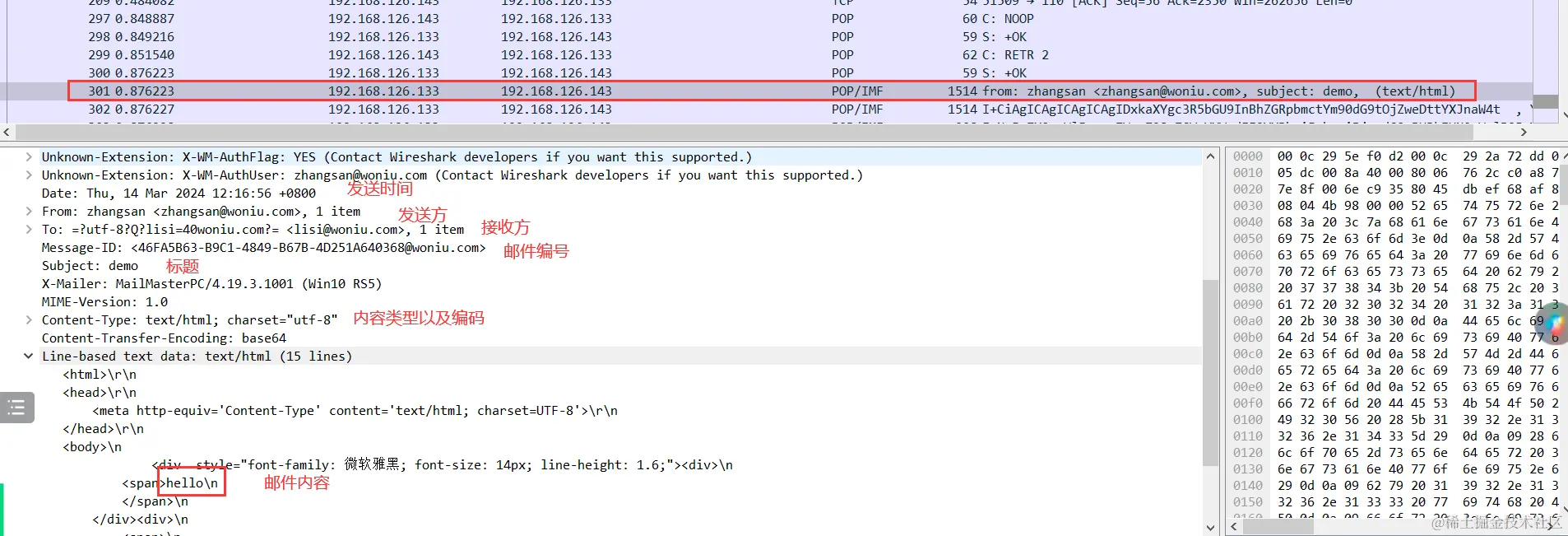Select the </head>\r\n data line
Viewport: 1568px width, 536px height.
[103, 429]
